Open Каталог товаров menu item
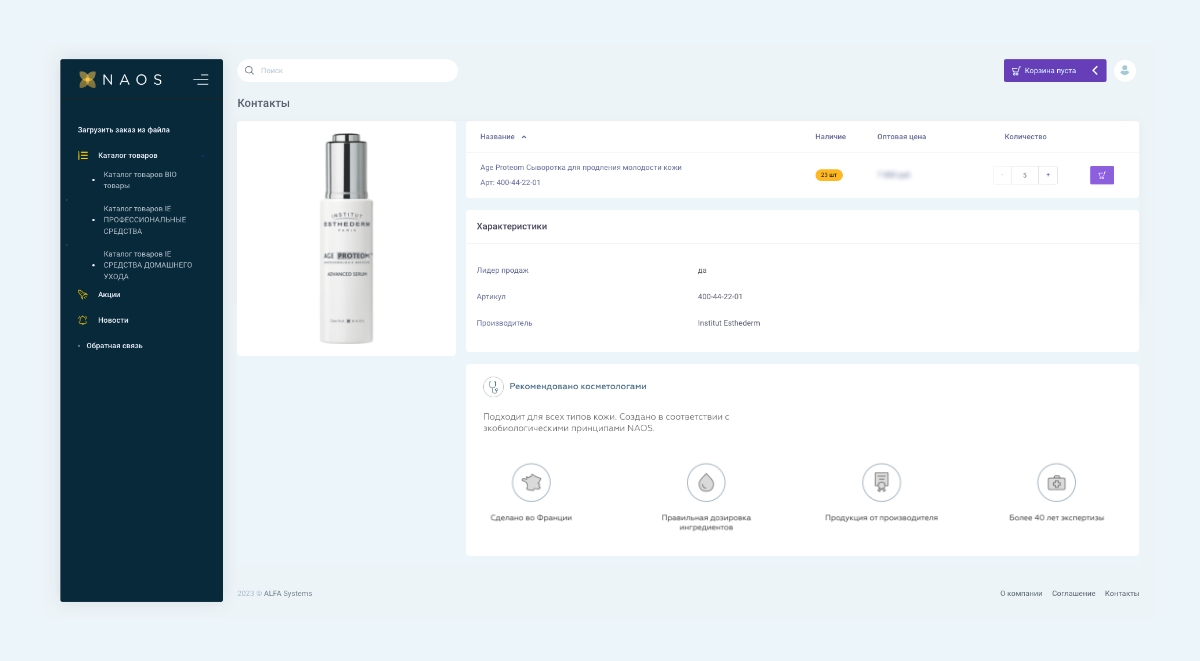The height and width of the screenshot is (661, 1200). pos(128,156)
